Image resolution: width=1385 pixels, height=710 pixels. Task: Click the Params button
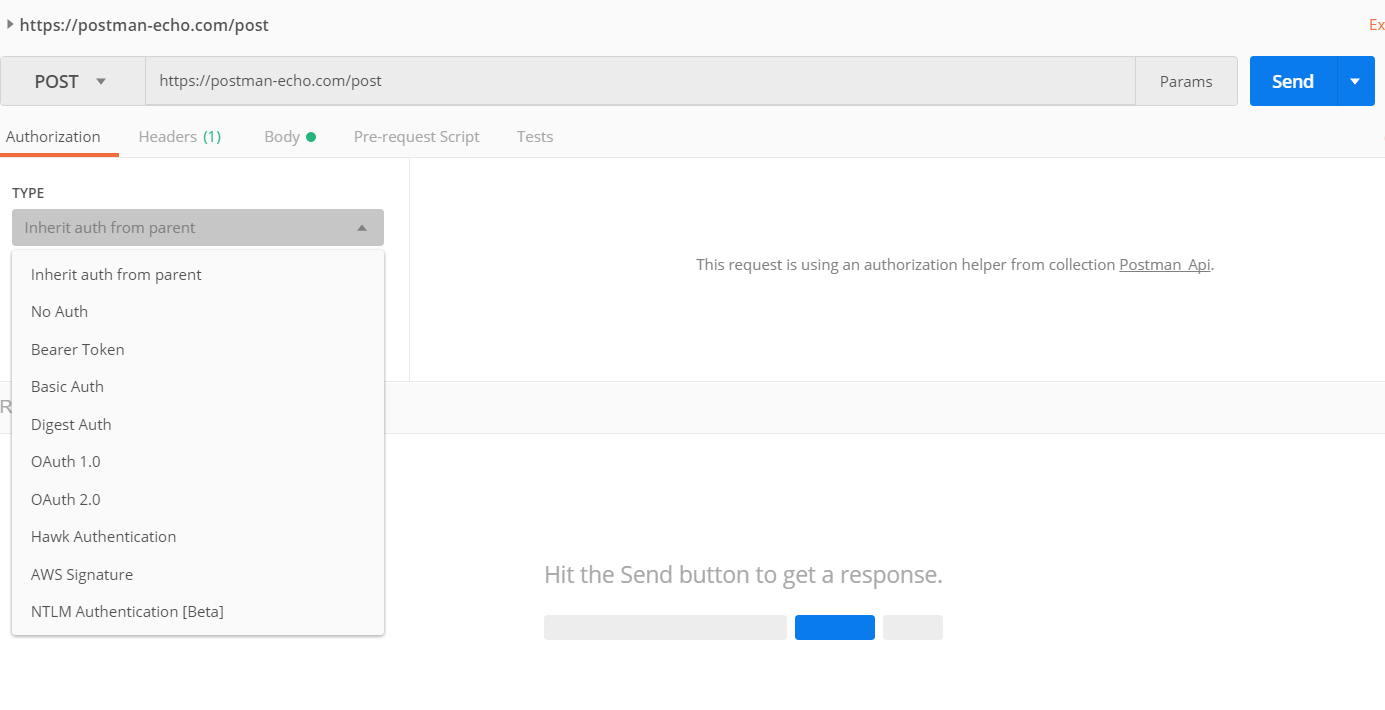tap(1186, 81)
